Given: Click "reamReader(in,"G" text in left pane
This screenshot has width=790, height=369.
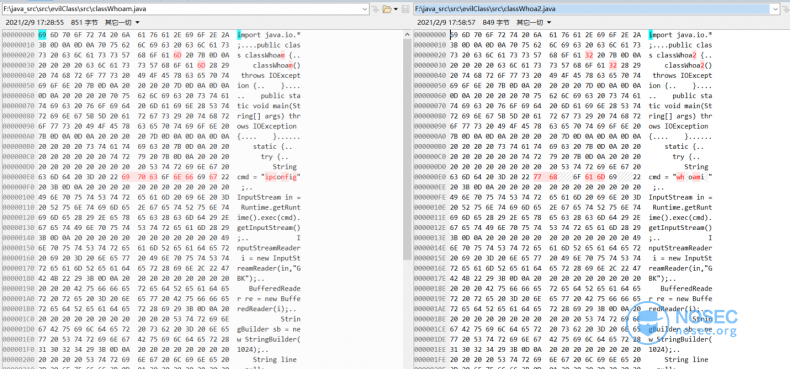Looking at the screenshot, I should pos(269,268).
